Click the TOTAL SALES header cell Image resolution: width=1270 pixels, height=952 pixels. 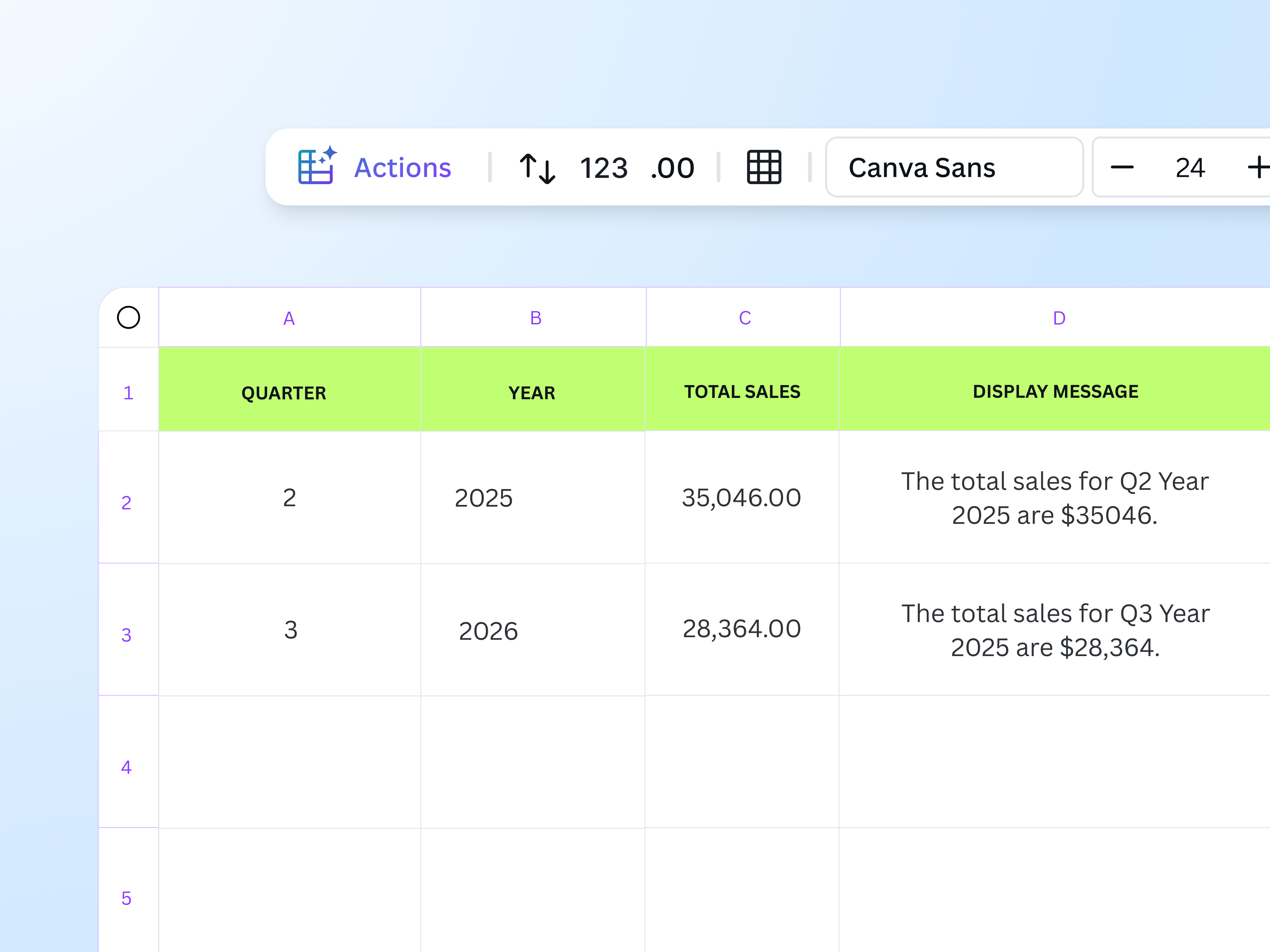(x=742, y=389)
